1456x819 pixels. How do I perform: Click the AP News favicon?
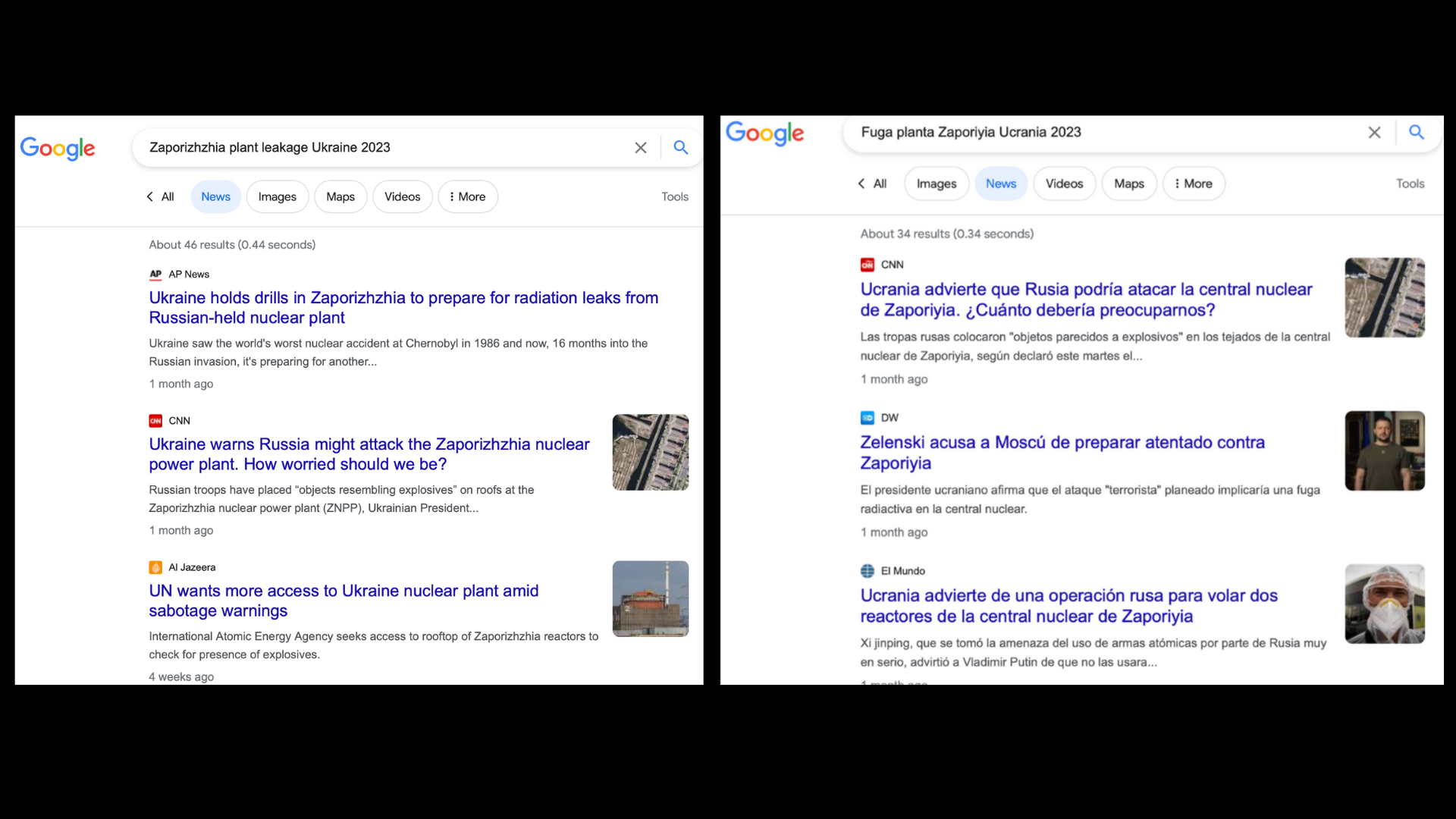(155, 275)
